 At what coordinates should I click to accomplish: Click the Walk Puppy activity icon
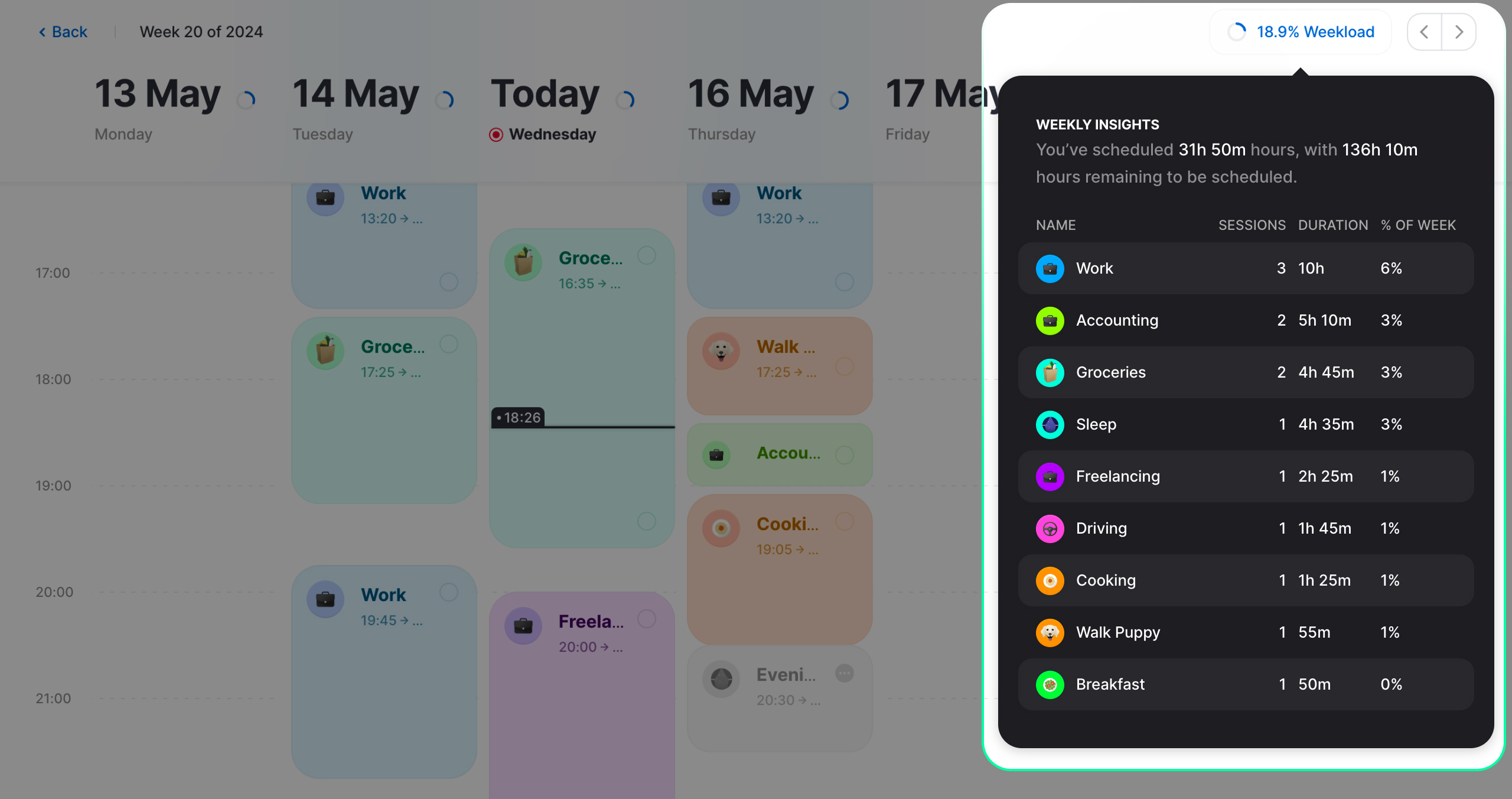click(x=1050, y=632)
